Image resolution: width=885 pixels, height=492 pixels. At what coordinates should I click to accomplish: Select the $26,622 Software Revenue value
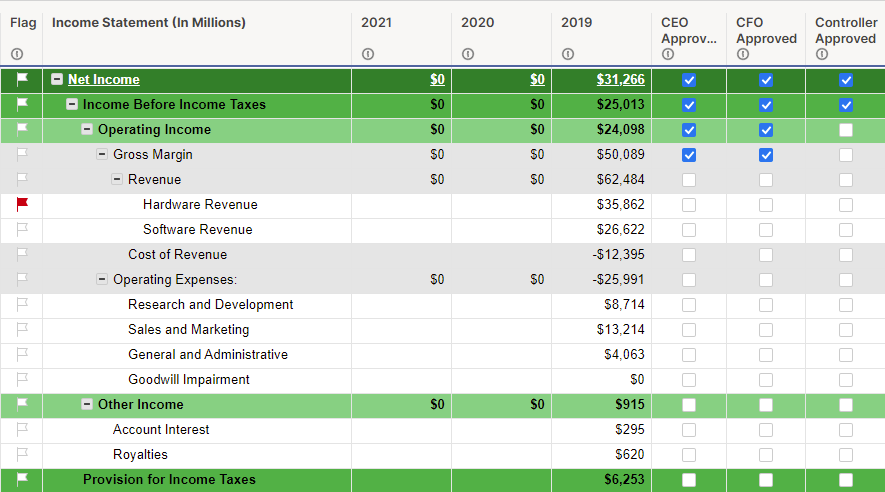click(620, 230)
